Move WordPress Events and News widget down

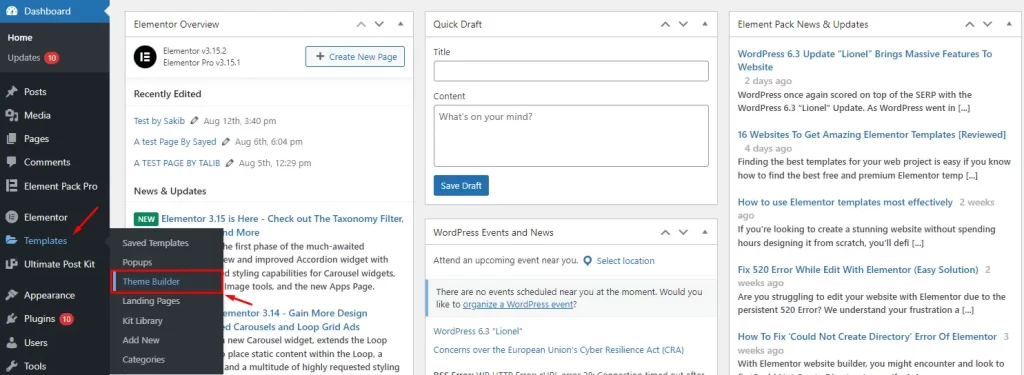point(683,233)
